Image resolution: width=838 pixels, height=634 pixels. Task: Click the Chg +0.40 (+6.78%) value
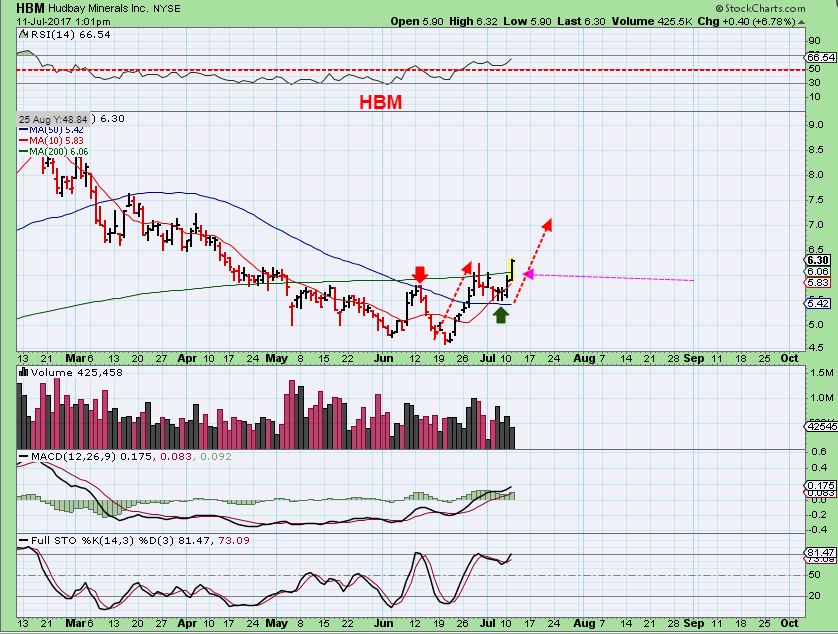point(747,21)
